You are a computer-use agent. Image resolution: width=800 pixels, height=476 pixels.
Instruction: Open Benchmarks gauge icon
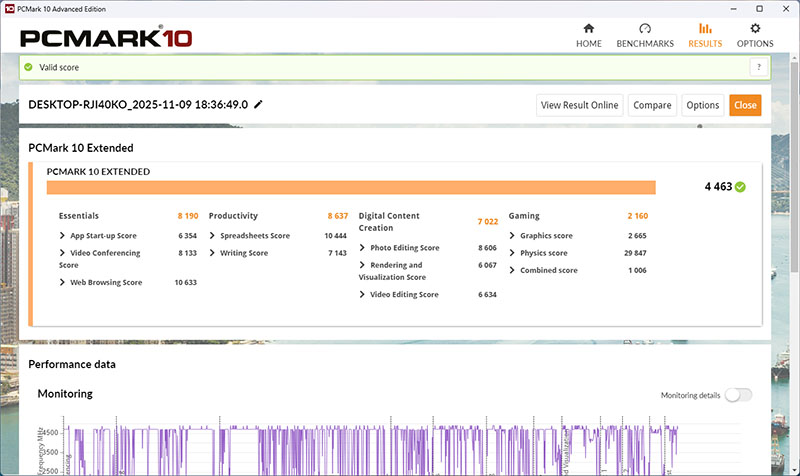tap(645, 29)
